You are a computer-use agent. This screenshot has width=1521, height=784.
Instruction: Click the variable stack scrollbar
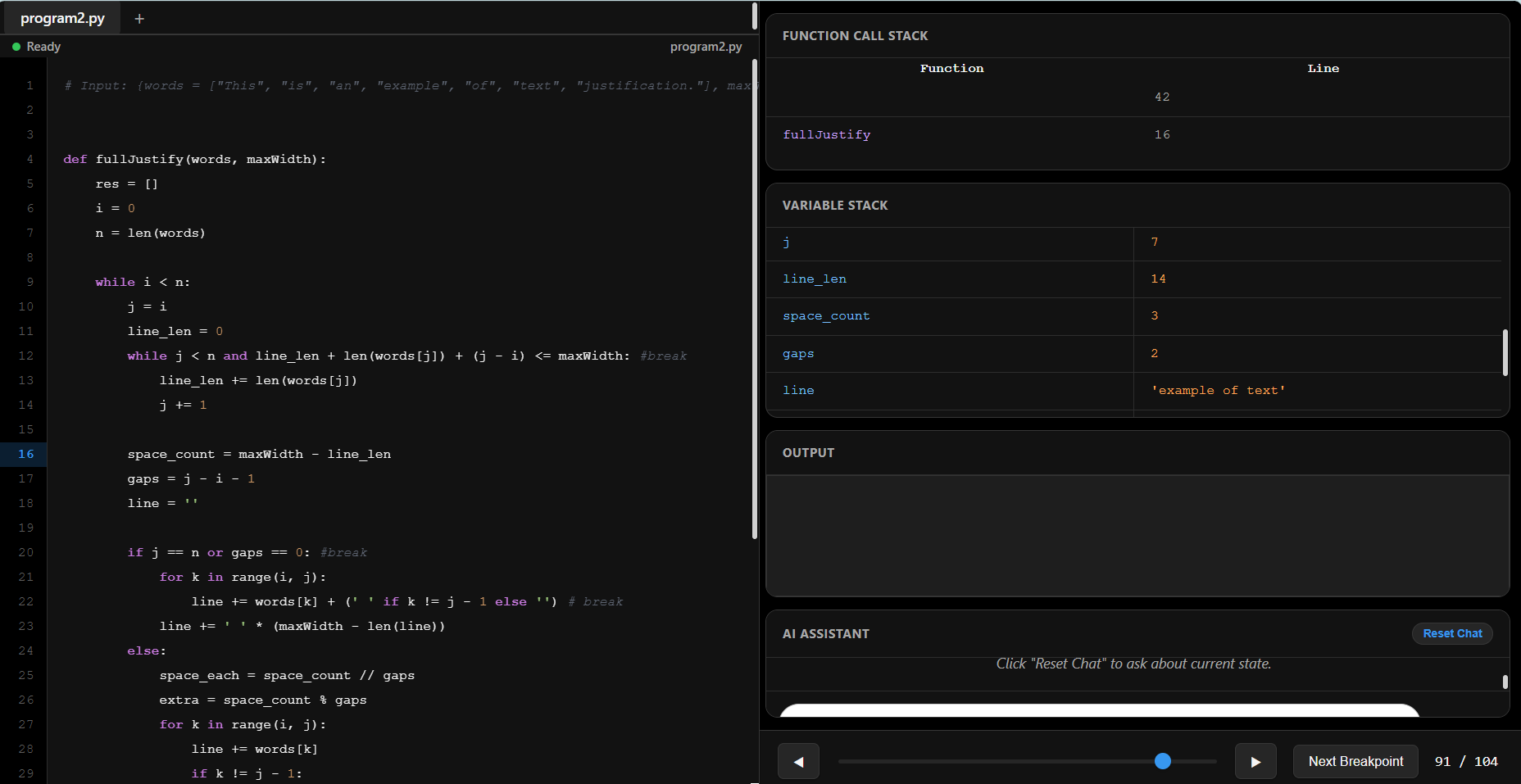coord(1505,353)
